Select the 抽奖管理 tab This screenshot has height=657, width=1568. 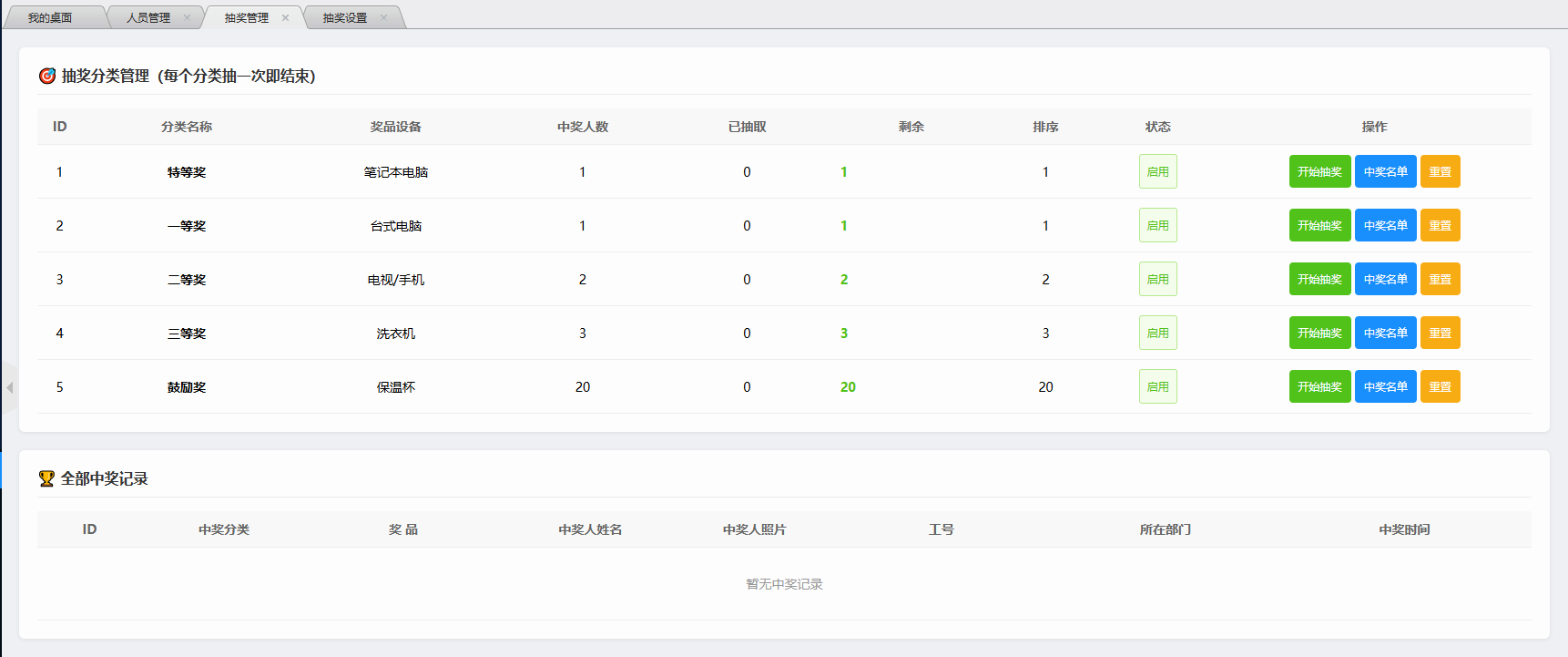coord(247,17)
